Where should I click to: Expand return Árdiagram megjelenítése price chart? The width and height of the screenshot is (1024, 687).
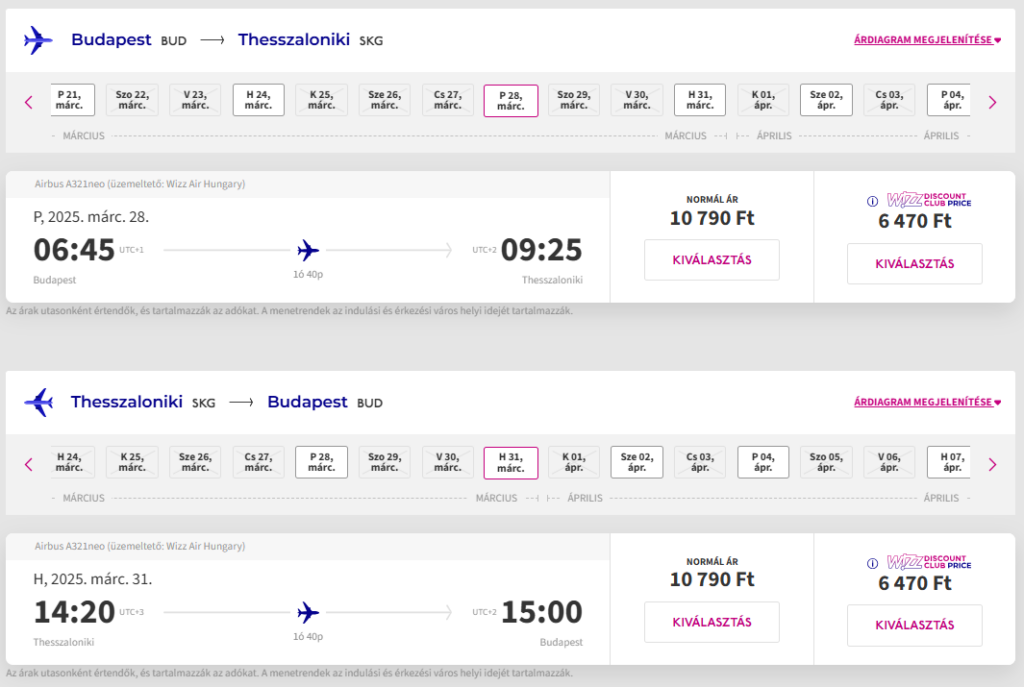tap(927, 402)
